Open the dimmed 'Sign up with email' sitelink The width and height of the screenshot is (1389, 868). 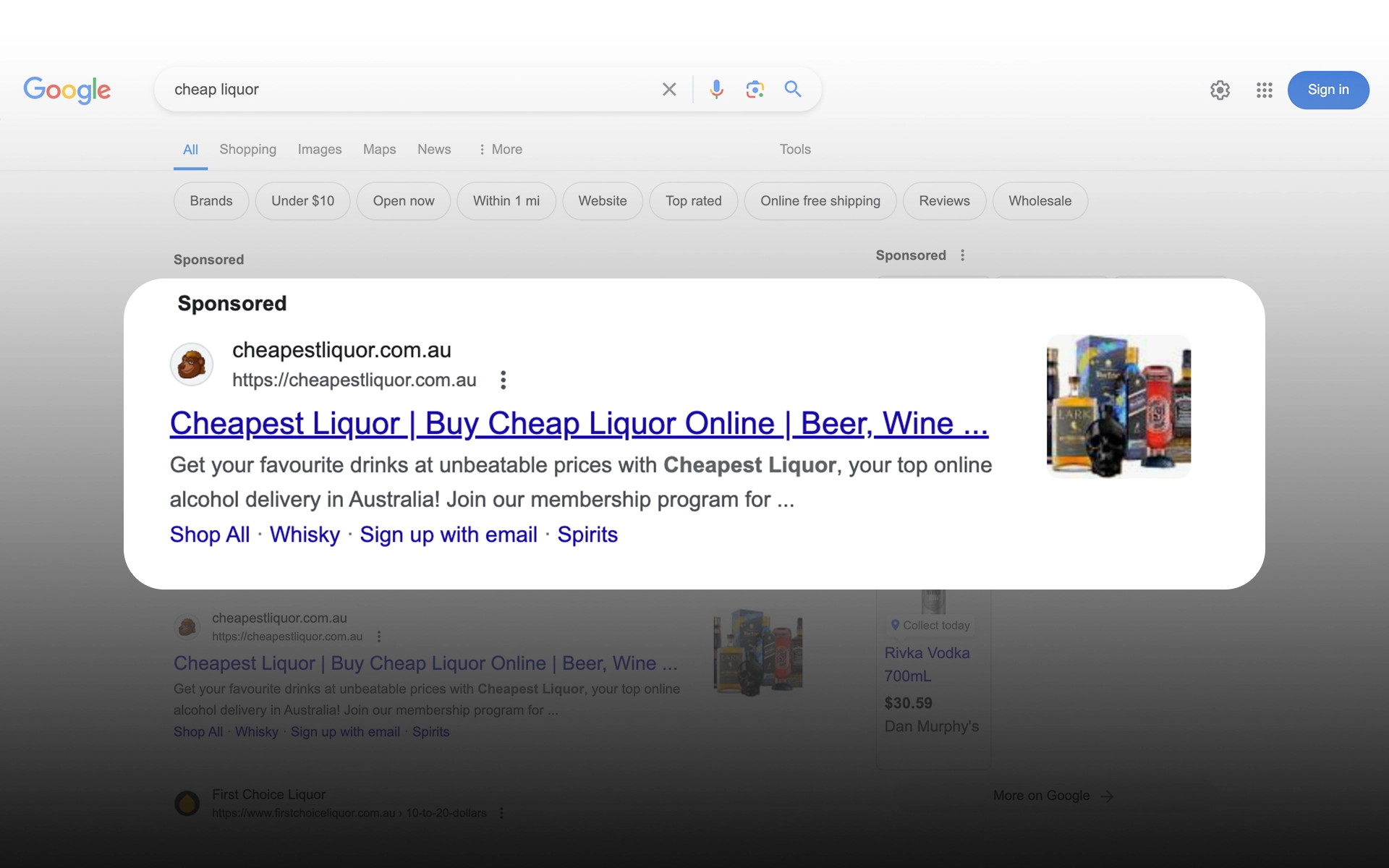pyautogui.click(x=345, y=732)
